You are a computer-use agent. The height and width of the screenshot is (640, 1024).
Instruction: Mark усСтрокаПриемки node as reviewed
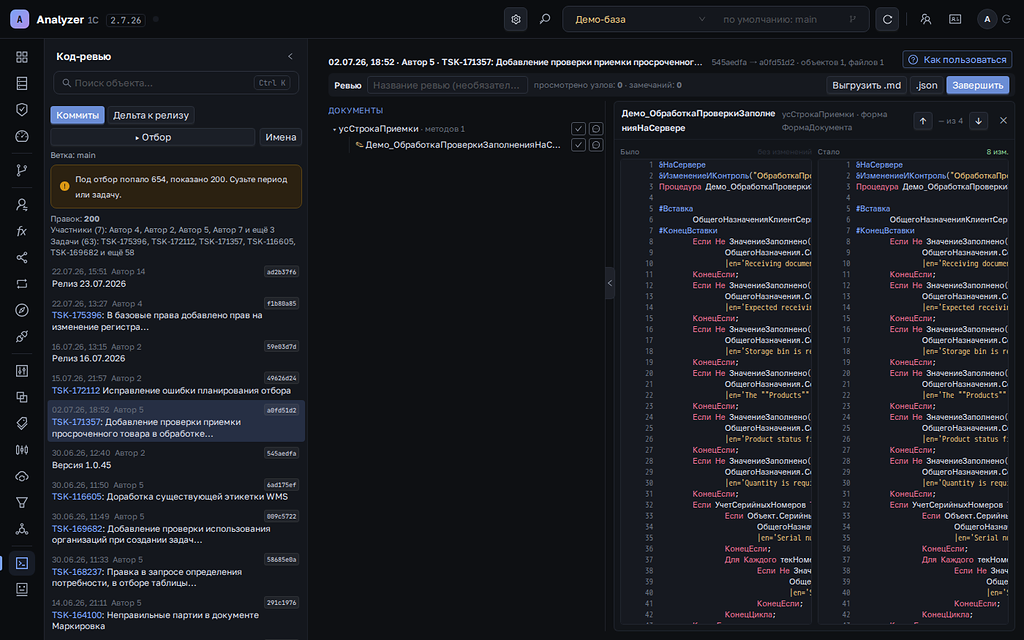tap(578, 129)
